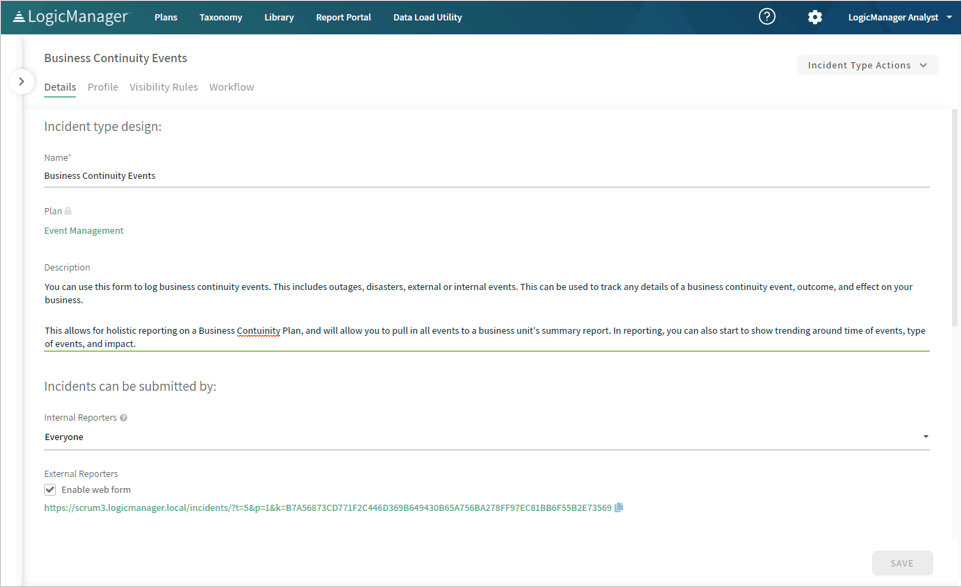Screen dimensions: 962x587
Task: Open the LogicManager Analyst user menu
Action: 900,17
